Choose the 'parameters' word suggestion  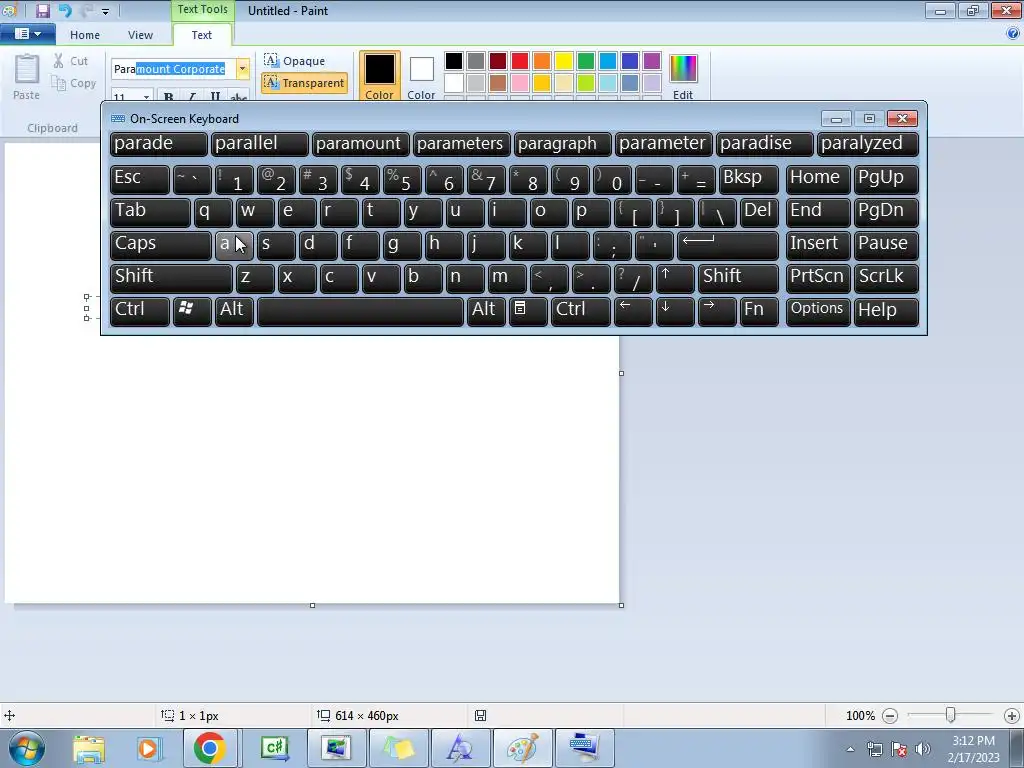click(x=462, y=144)
